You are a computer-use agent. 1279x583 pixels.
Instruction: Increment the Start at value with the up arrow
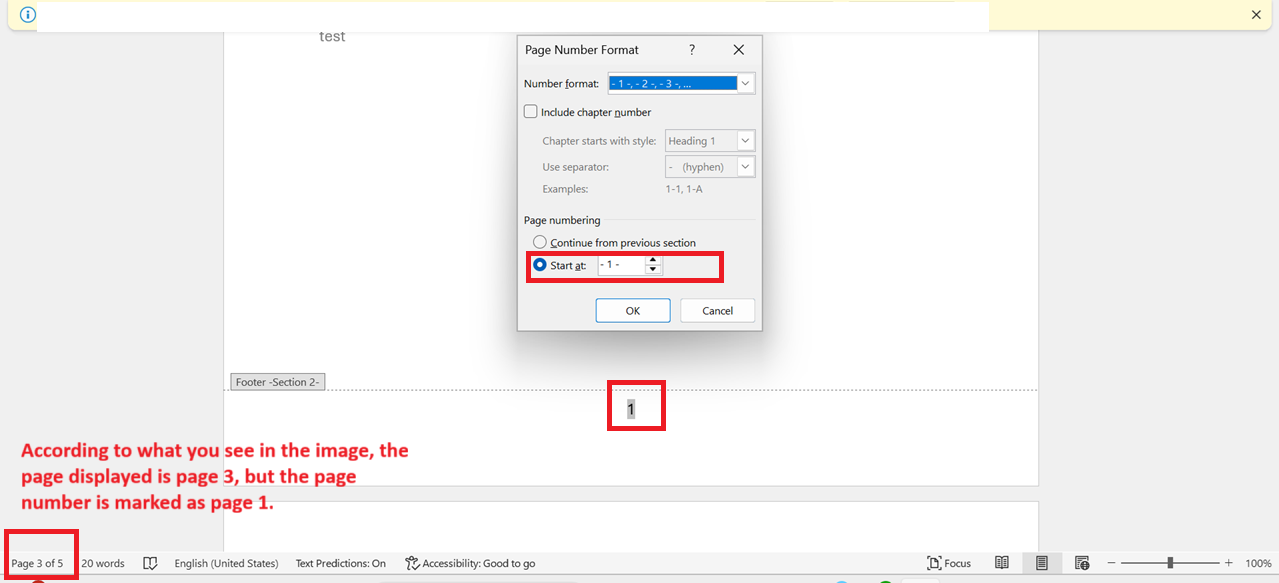(x=653, y=260)
